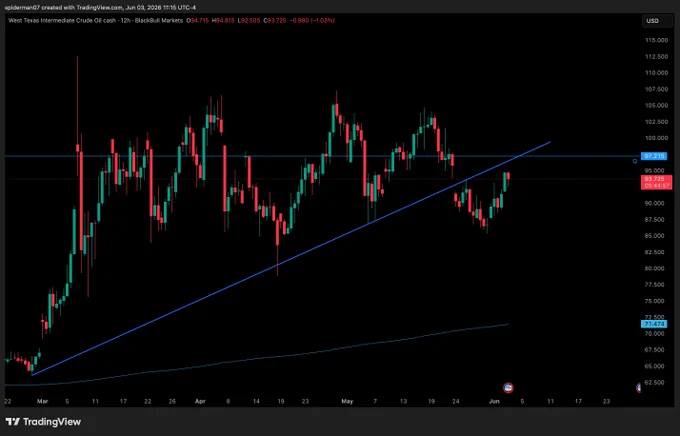The image size is (680, 436).
Task: Click the 115.000 price axis label
Action: tap(656, 40)
